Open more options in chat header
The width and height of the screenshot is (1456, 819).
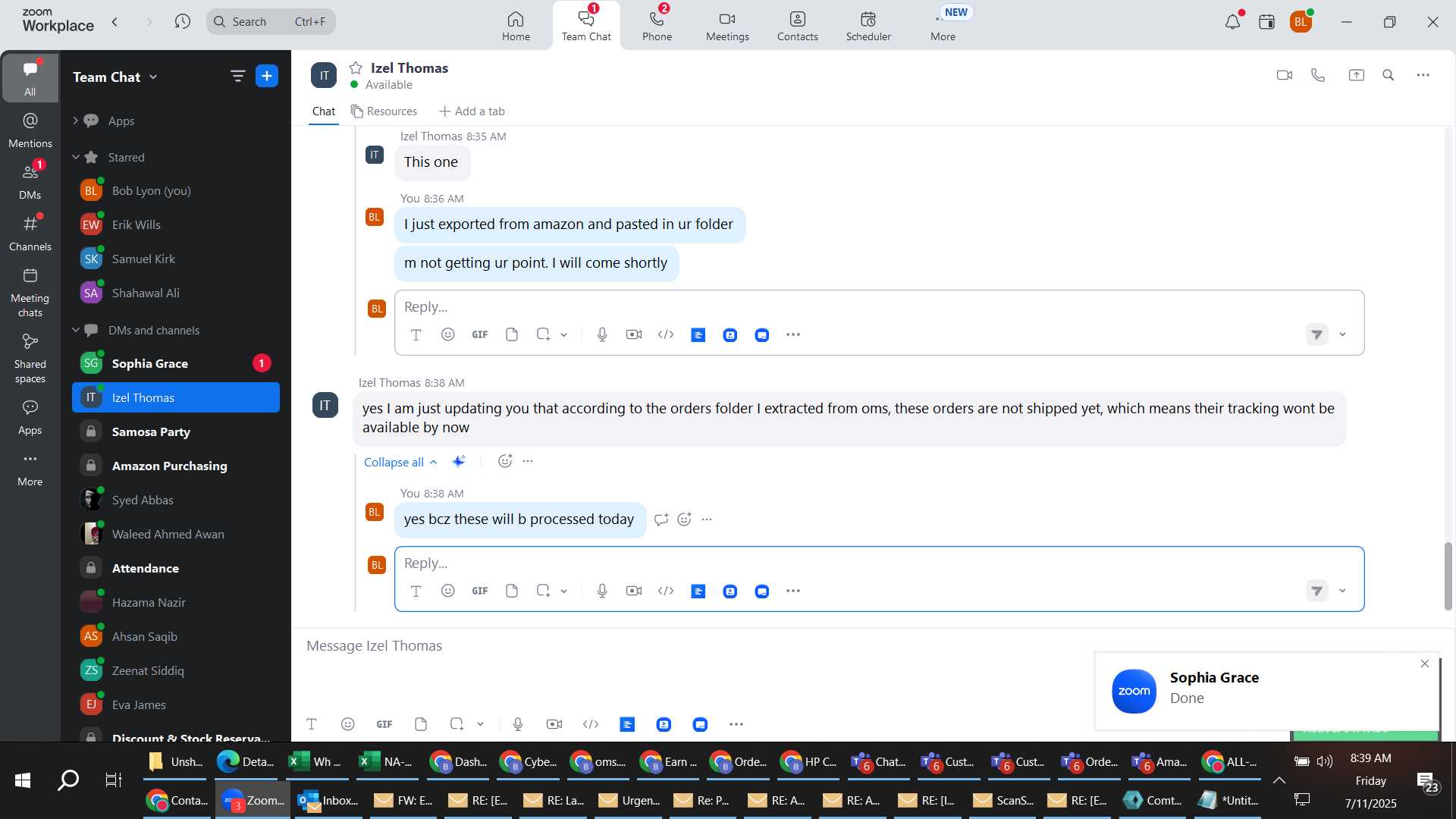click(1423, 75)
